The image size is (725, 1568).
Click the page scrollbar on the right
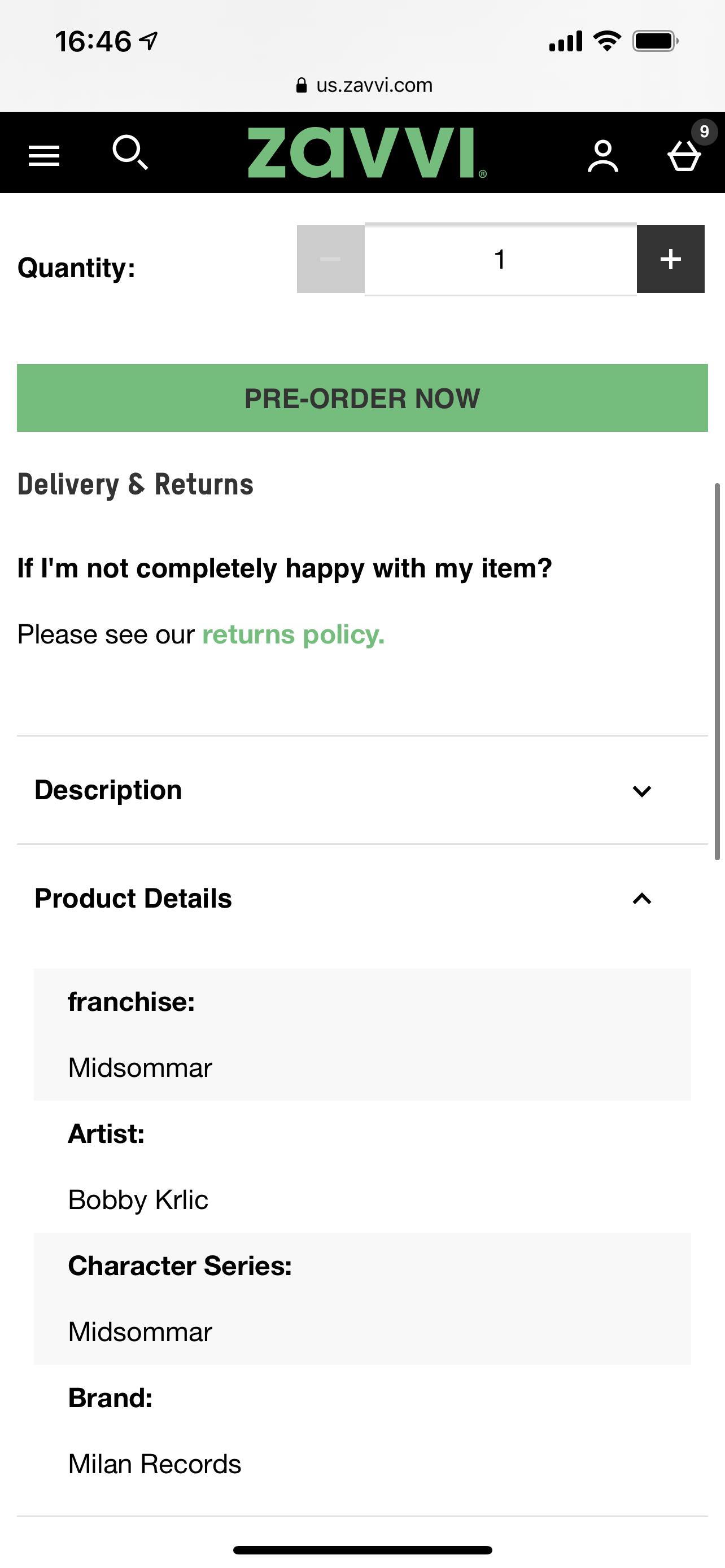click(x=718, y=669)
